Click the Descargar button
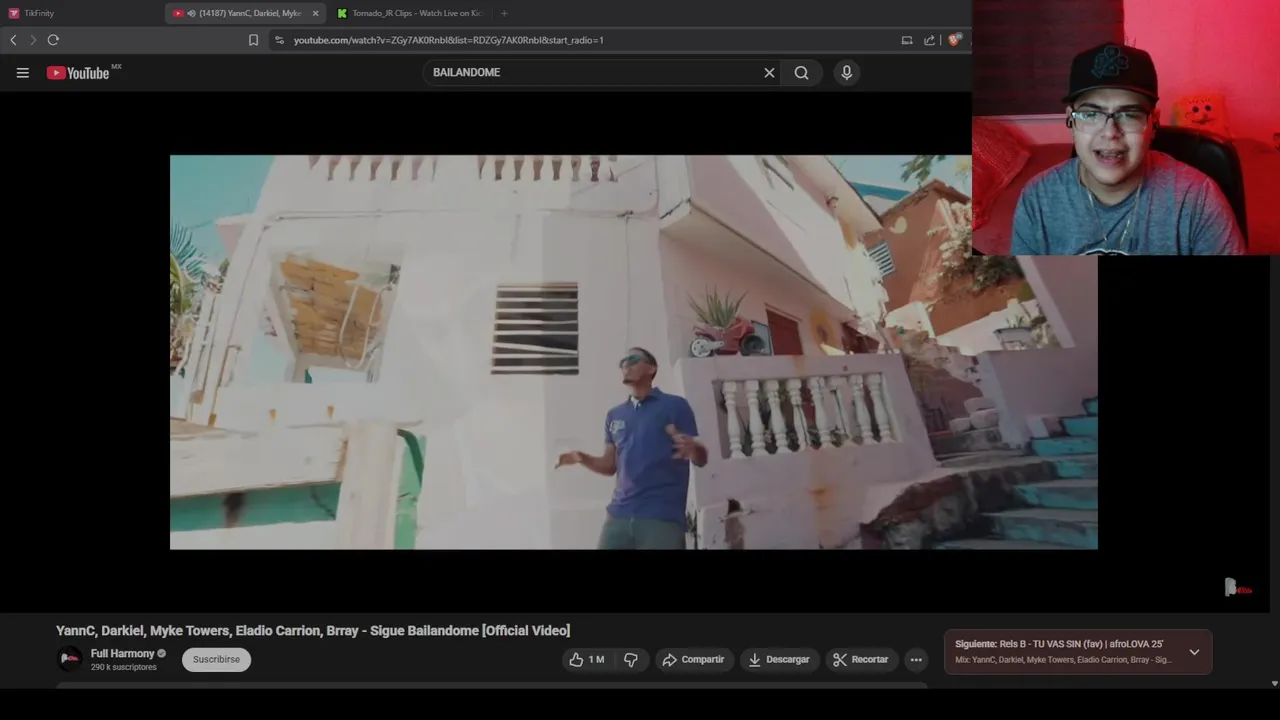Image resolution: width=1280 pixels, height=720 pixels. [780, 659]
